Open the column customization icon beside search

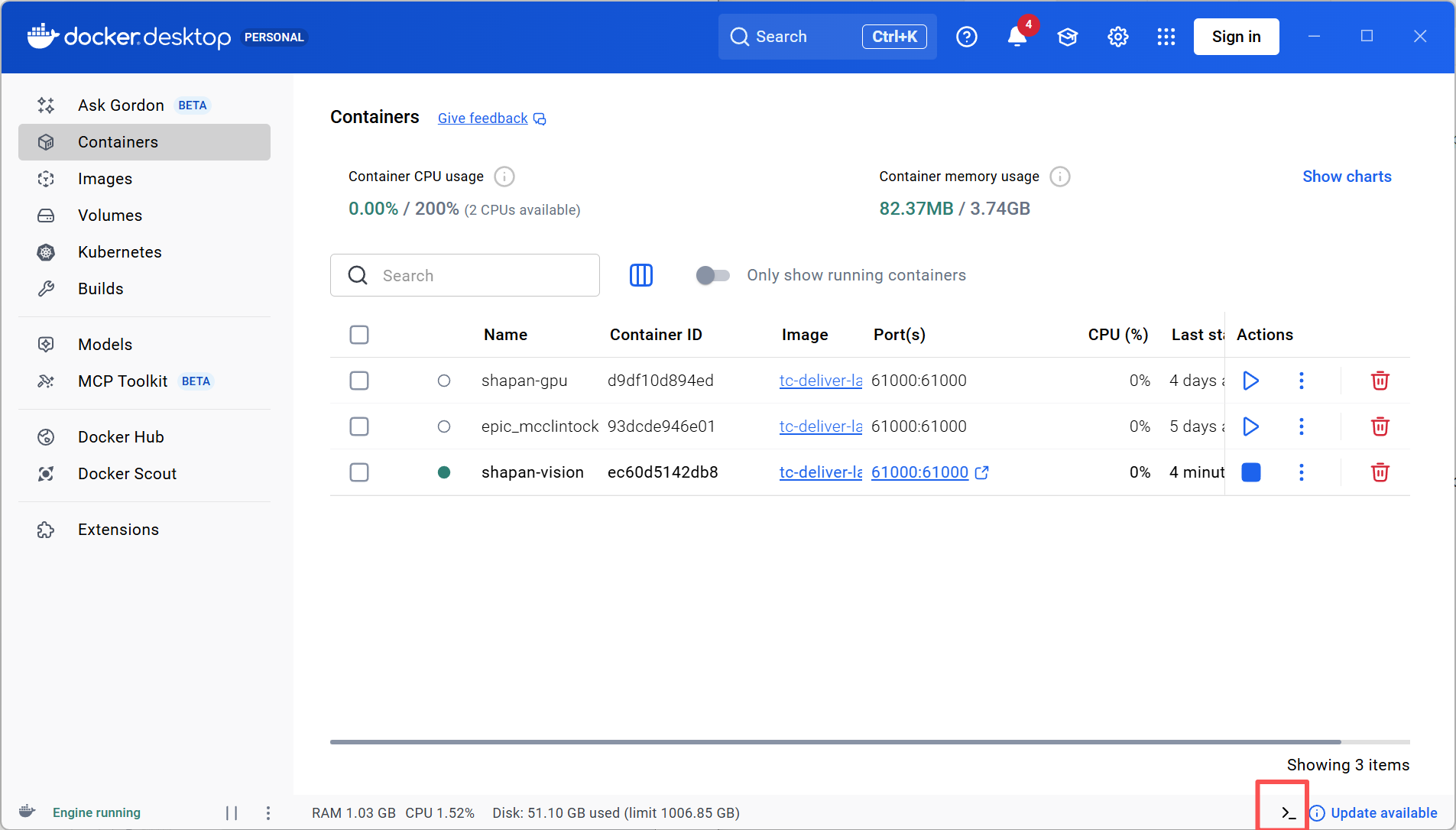point(641,275)
